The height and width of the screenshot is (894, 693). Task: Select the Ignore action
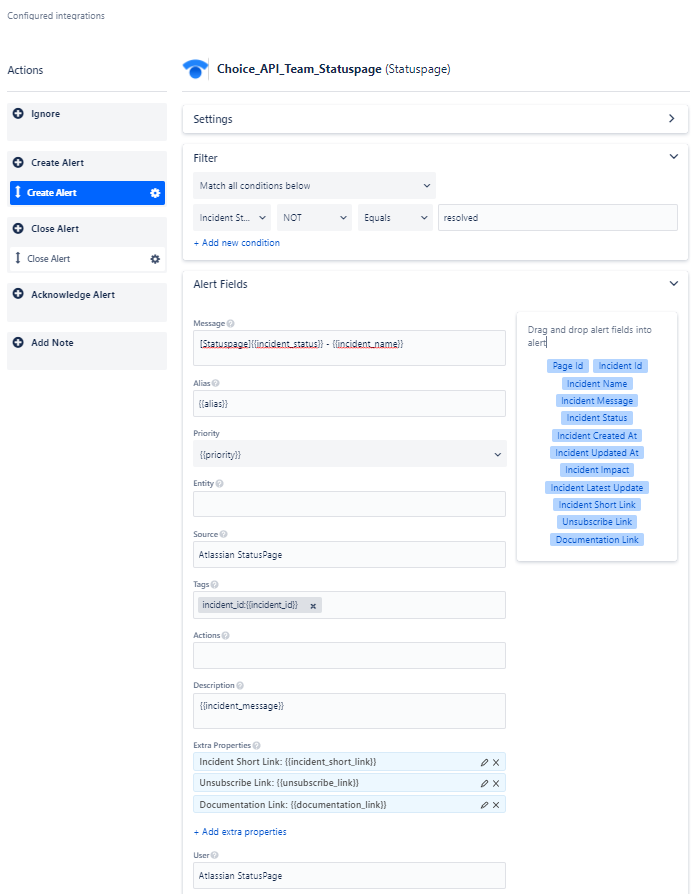pyautogui.click(x=45, y=113)
